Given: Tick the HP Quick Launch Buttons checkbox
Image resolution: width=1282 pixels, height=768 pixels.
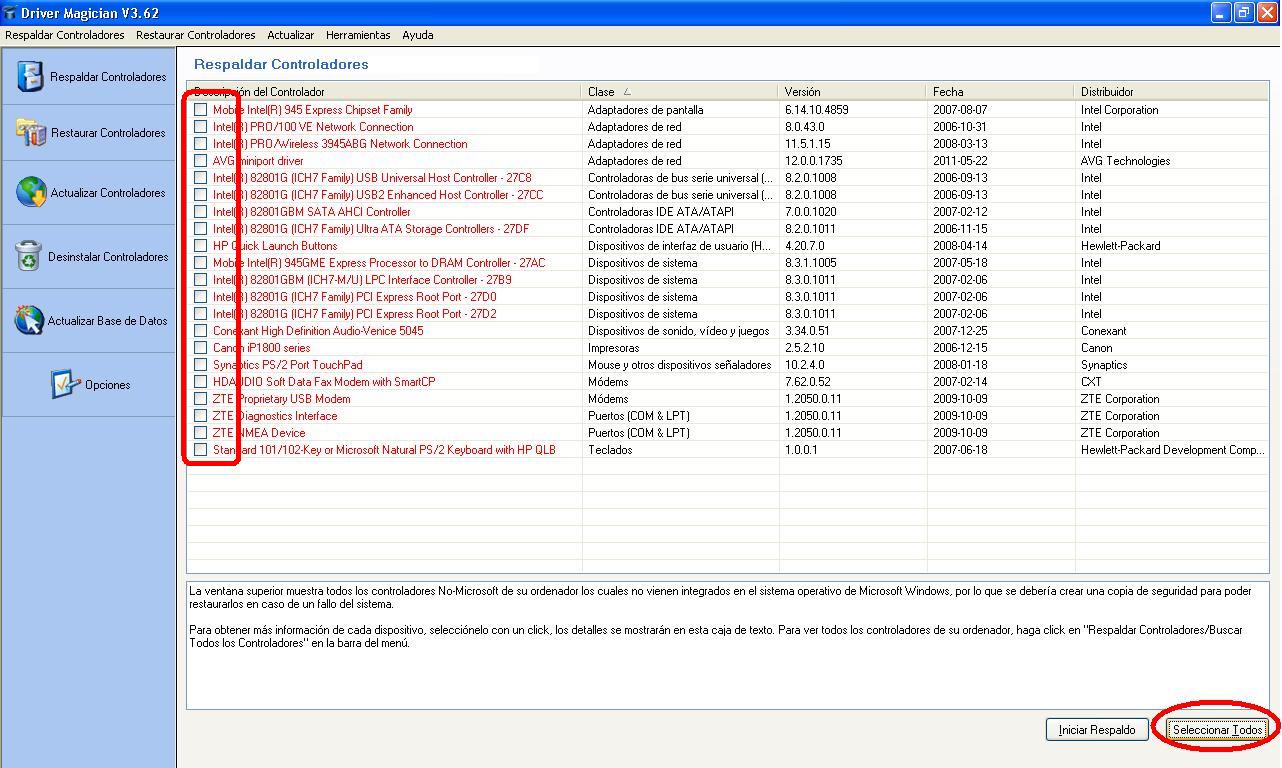Looking at the screenshot, I should [201, 246].
